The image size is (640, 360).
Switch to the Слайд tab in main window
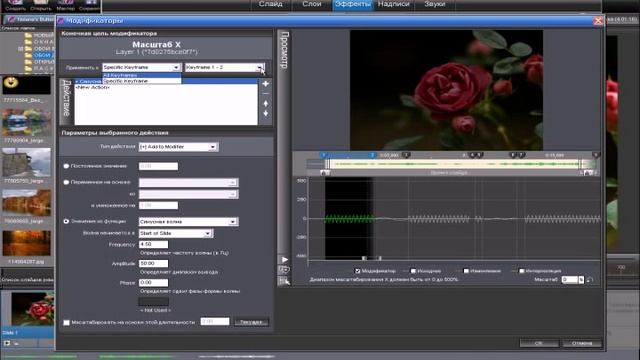click(x=270, y=4)
